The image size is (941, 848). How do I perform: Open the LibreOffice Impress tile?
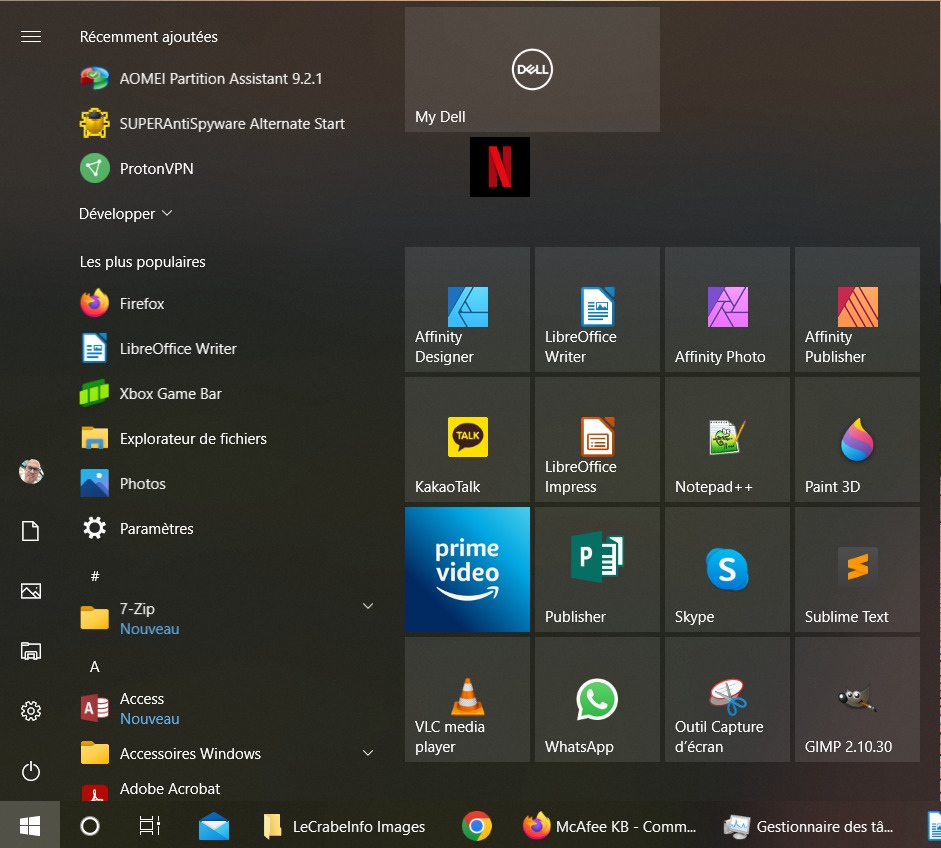tap(597, 439)
